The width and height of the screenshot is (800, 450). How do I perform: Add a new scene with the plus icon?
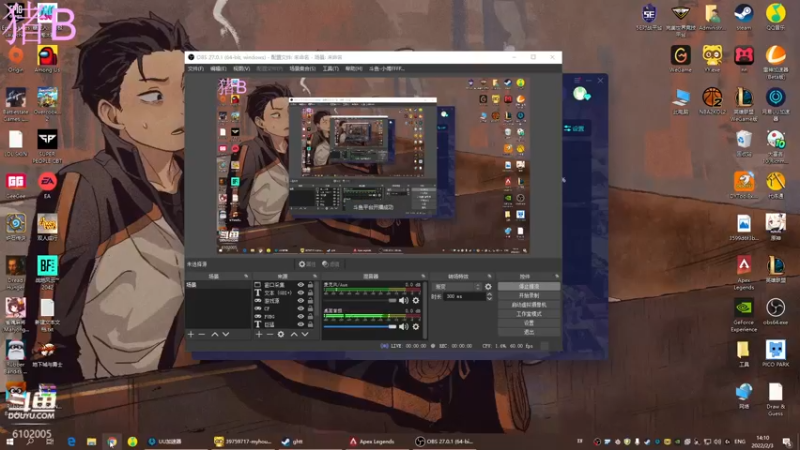tap(191, 334)
